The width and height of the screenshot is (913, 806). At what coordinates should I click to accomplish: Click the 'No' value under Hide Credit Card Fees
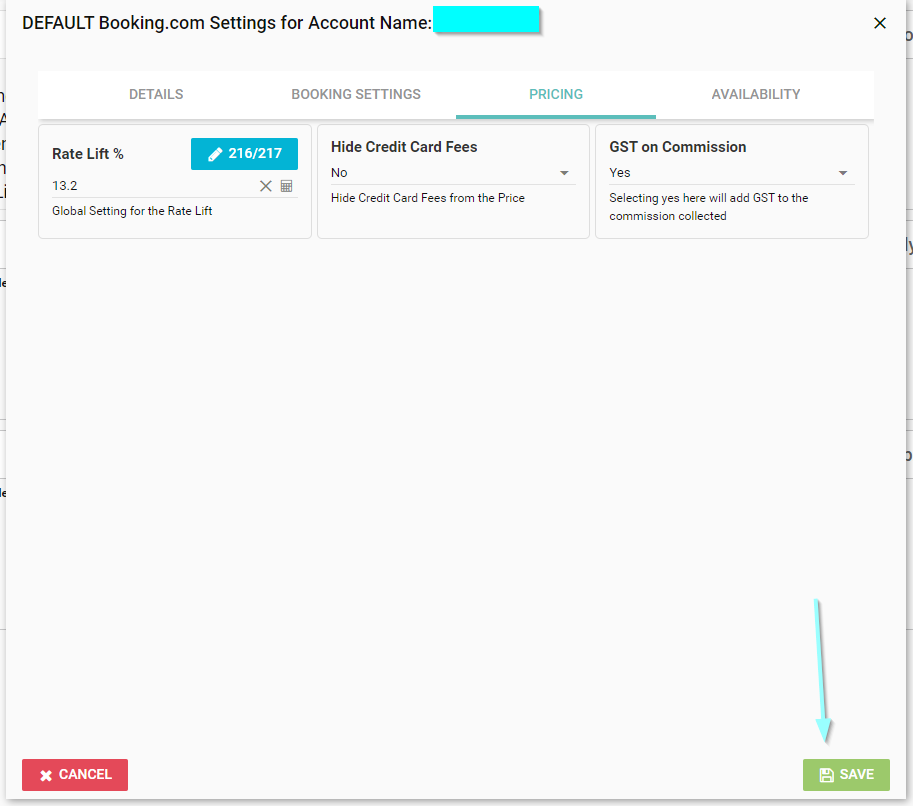pyautogui.click(x=340, y=173)
